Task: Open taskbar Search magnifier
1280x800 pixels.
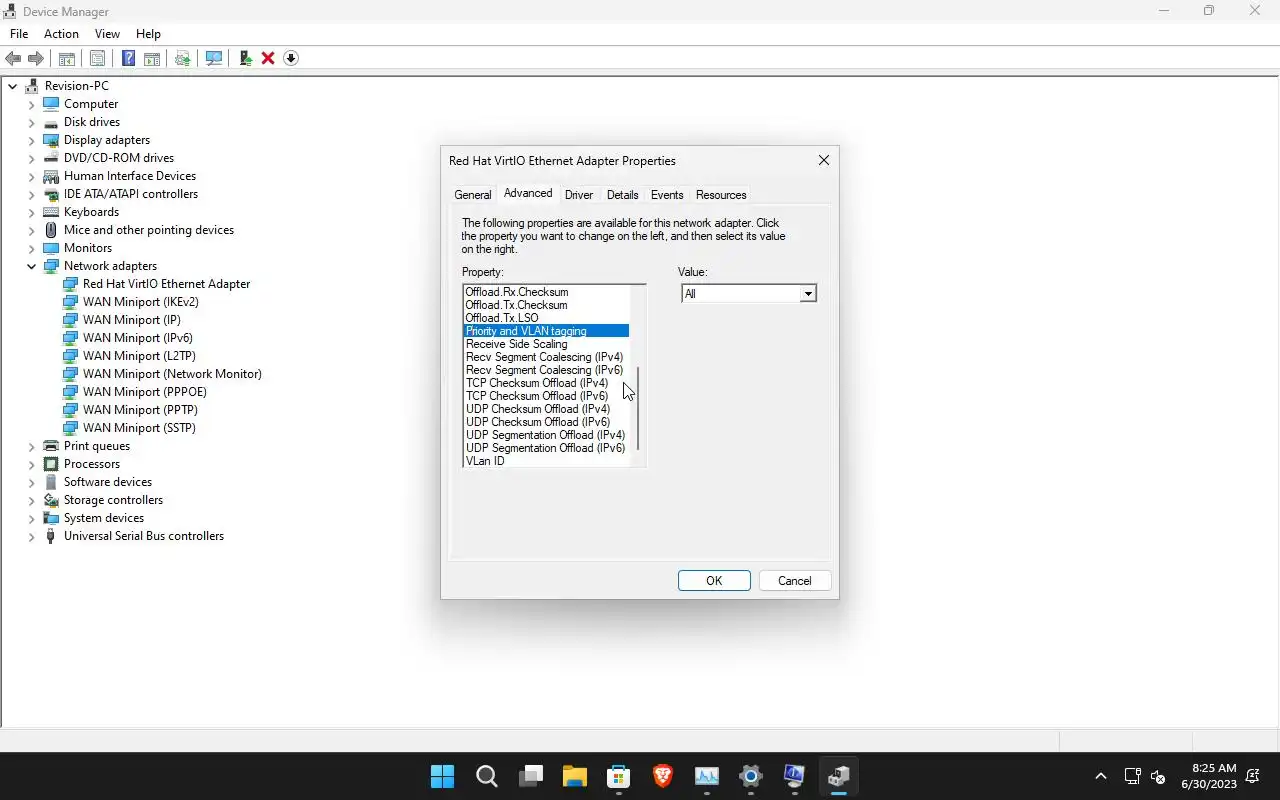Action: (x=486, y=776)
